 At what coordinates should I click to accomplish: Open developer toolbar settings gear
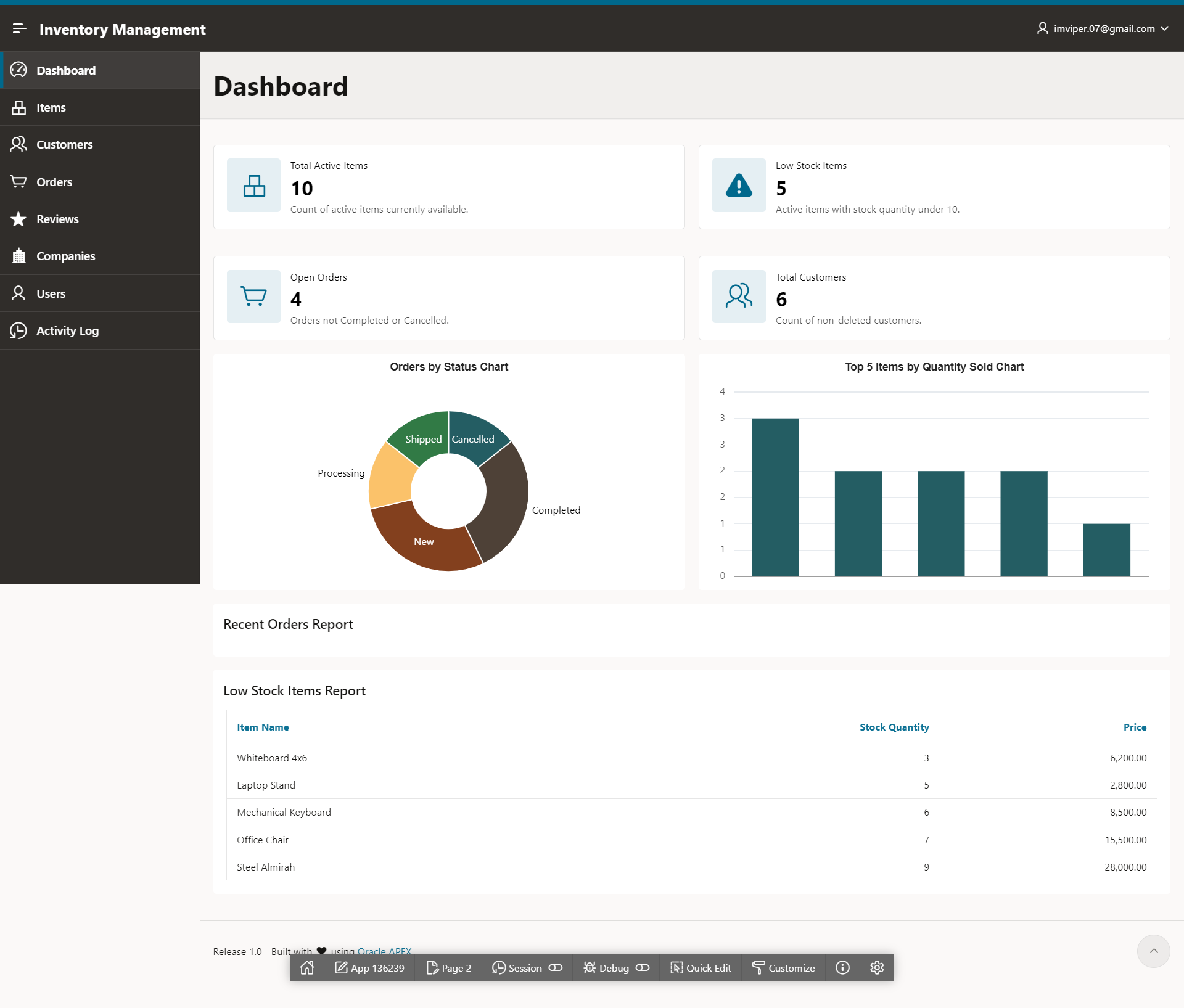tap(877, 968)
